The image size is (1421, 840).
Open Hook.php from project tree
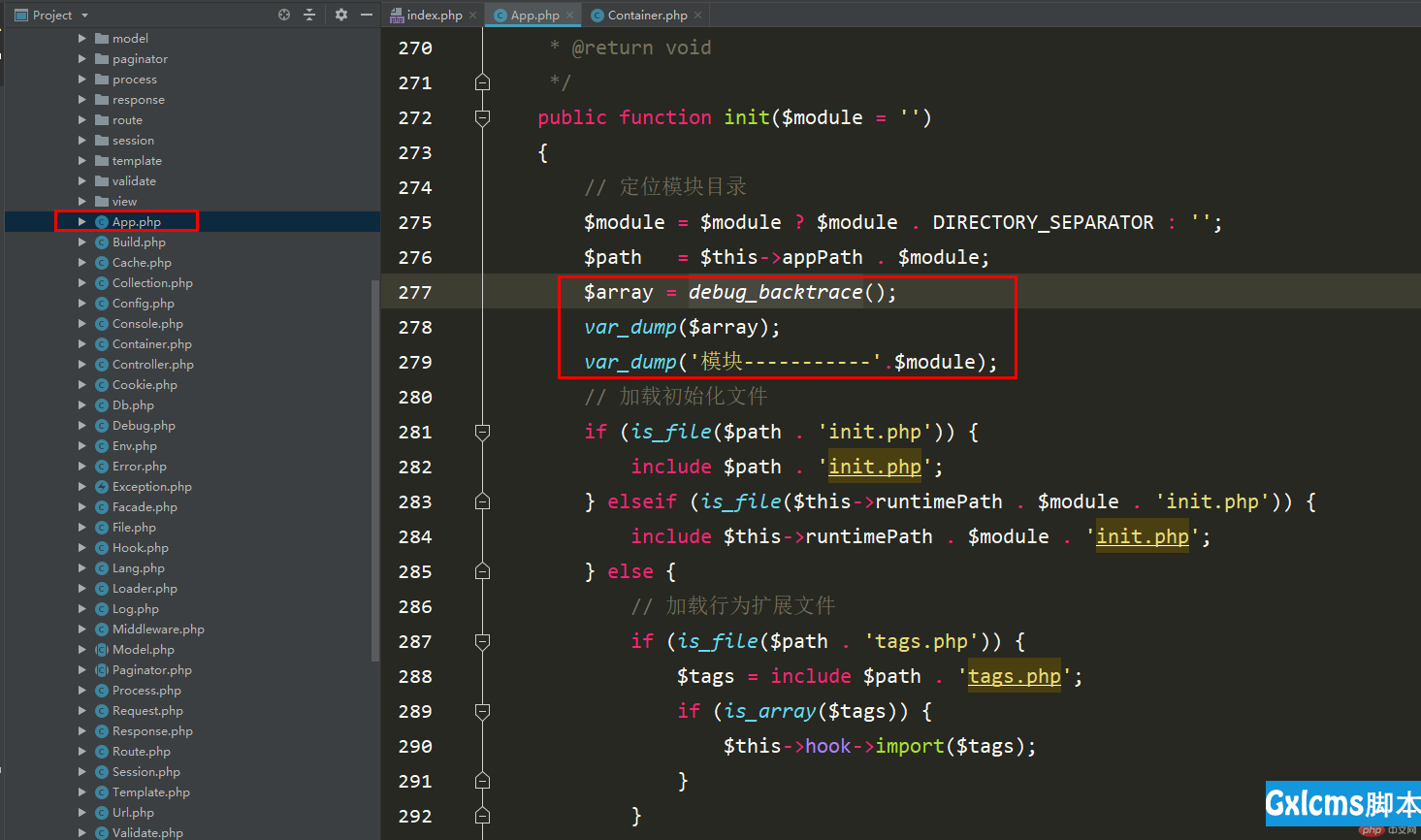click(x=141, y=548)
